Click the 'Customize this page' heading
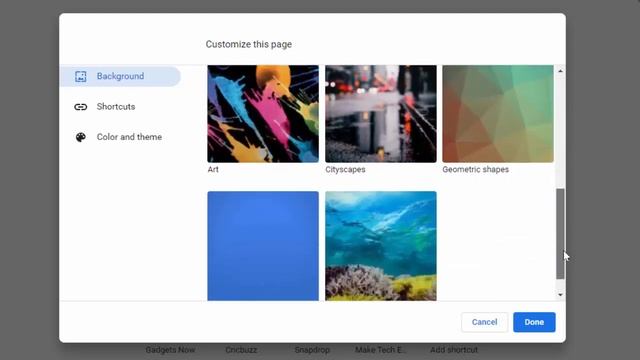The height and width of the screenshot is (360, 640). [x=249, y=44]
